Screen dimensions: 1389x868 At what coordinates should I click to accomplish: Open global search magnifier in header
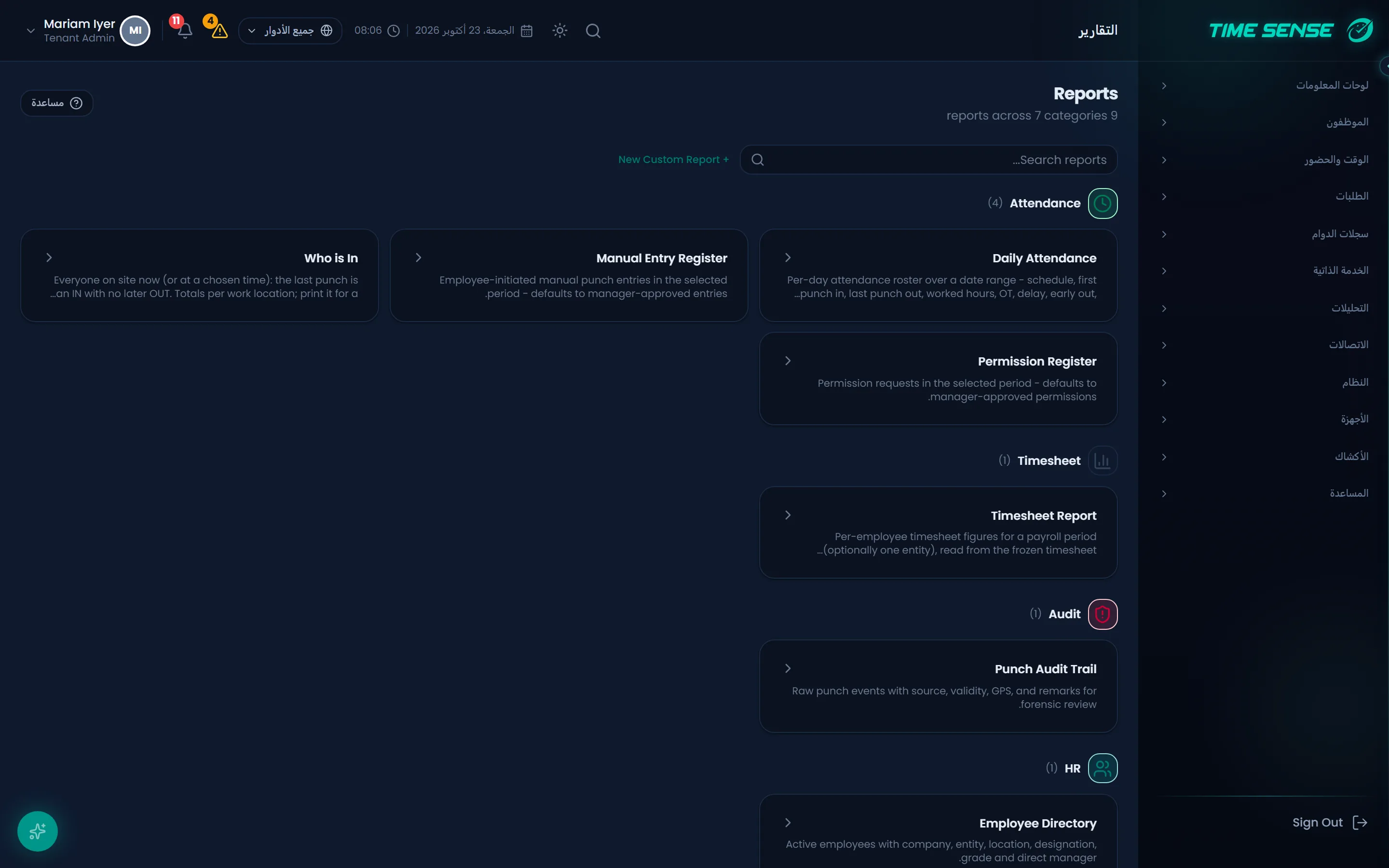[x=593, y=30]
